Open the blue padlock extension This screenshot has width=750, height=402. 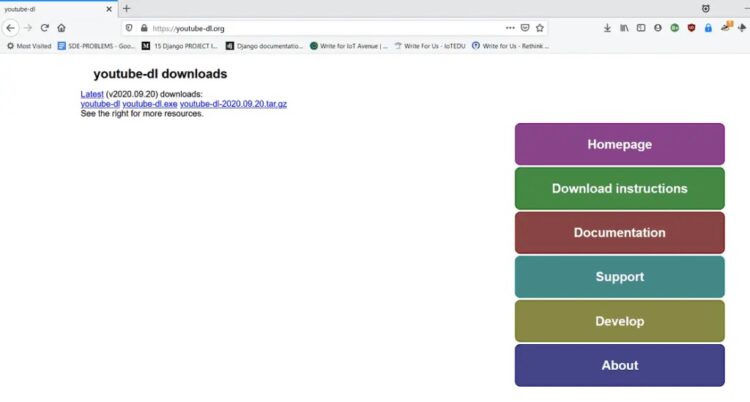pos(708,28)
